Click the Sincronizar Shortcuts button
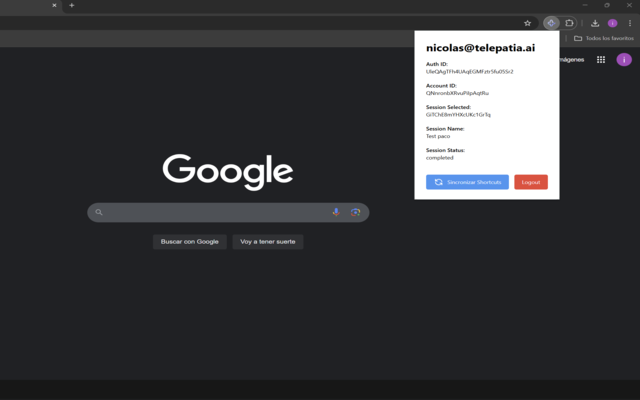The image size is (640, 400). 467,182
